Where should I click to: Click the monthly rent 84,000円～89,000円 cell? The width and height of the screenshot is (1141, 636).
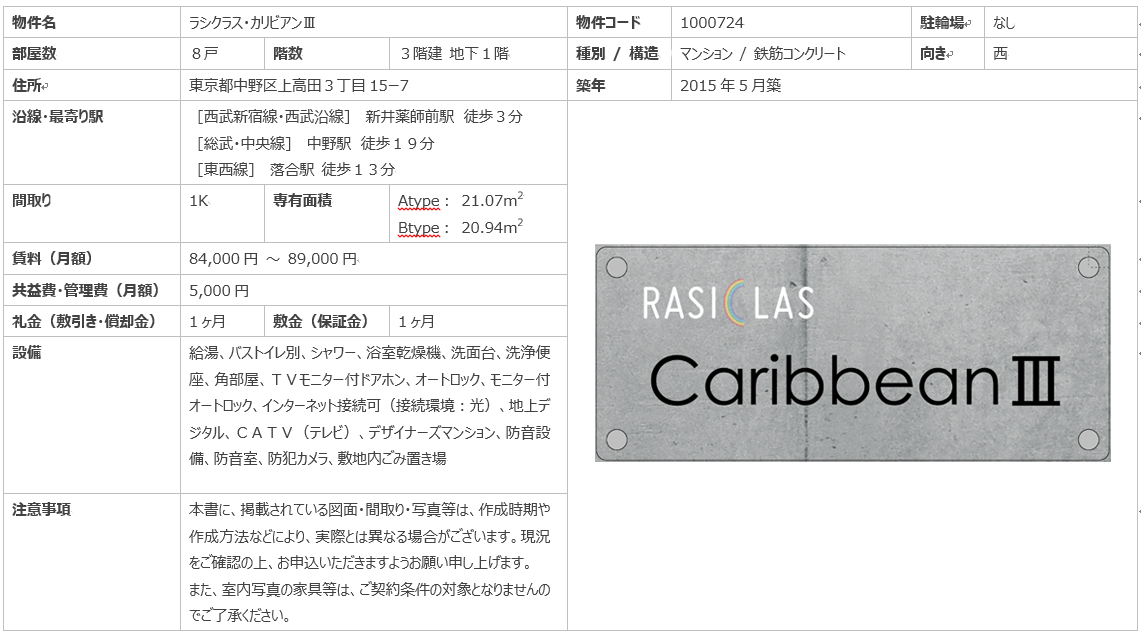point(273,259)
